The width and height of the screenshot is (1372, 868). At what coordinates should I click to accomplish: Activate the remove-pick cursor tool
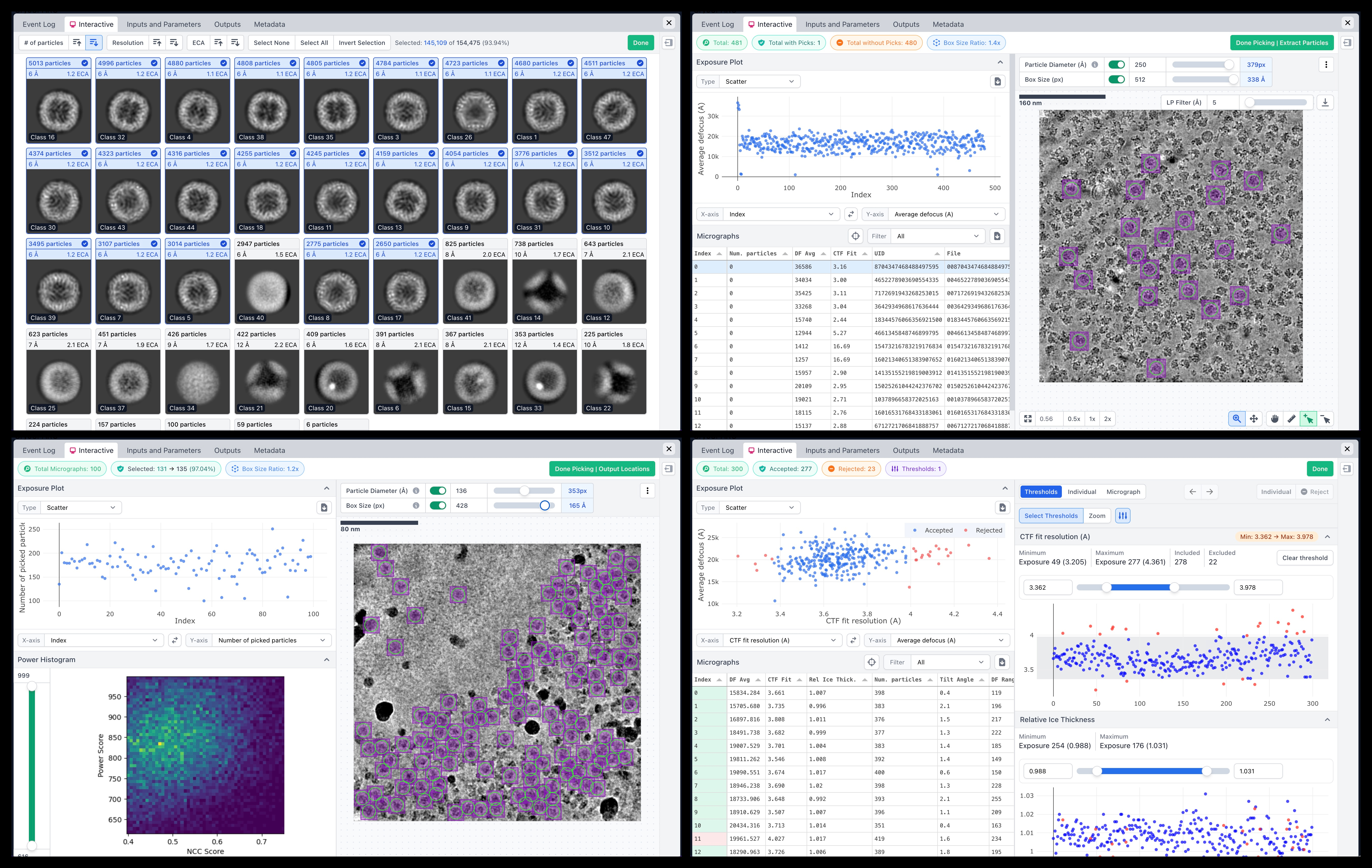(1326, 419)
